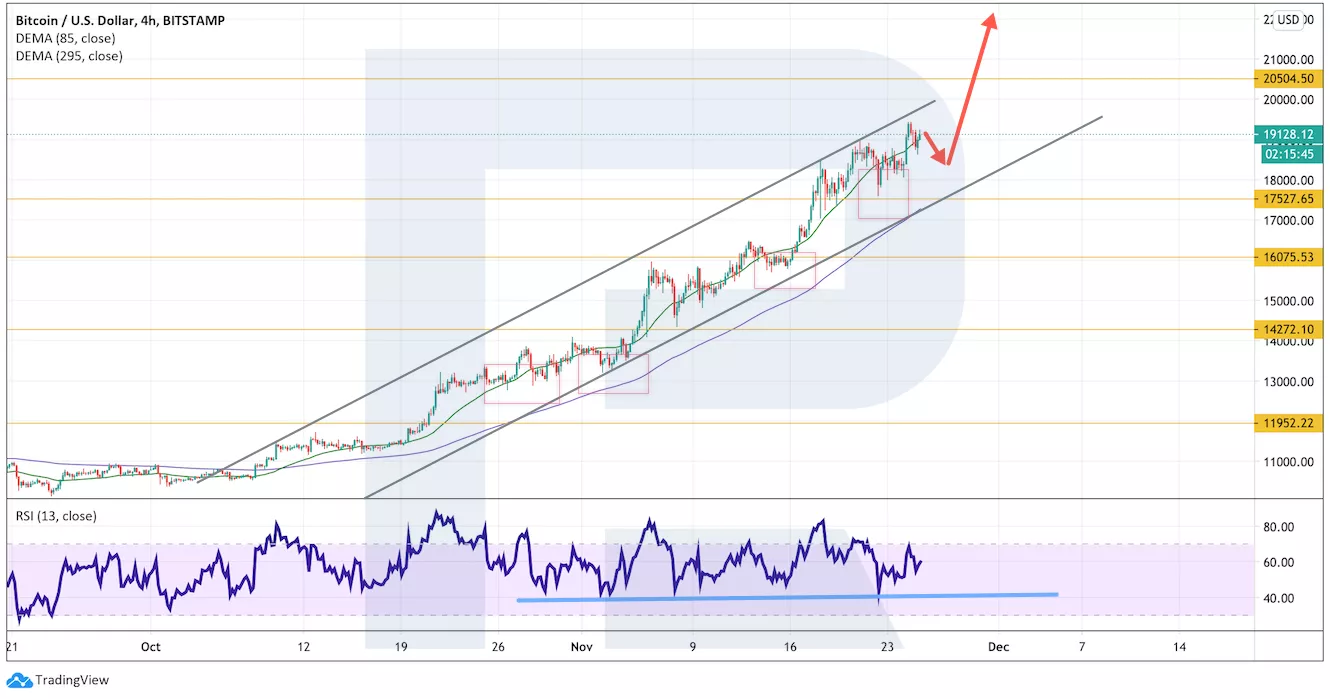Click the candle countdown timer 02:15:45
Image resolution: width=1330 pixels, height=699 pixels.
point(1288,154)
